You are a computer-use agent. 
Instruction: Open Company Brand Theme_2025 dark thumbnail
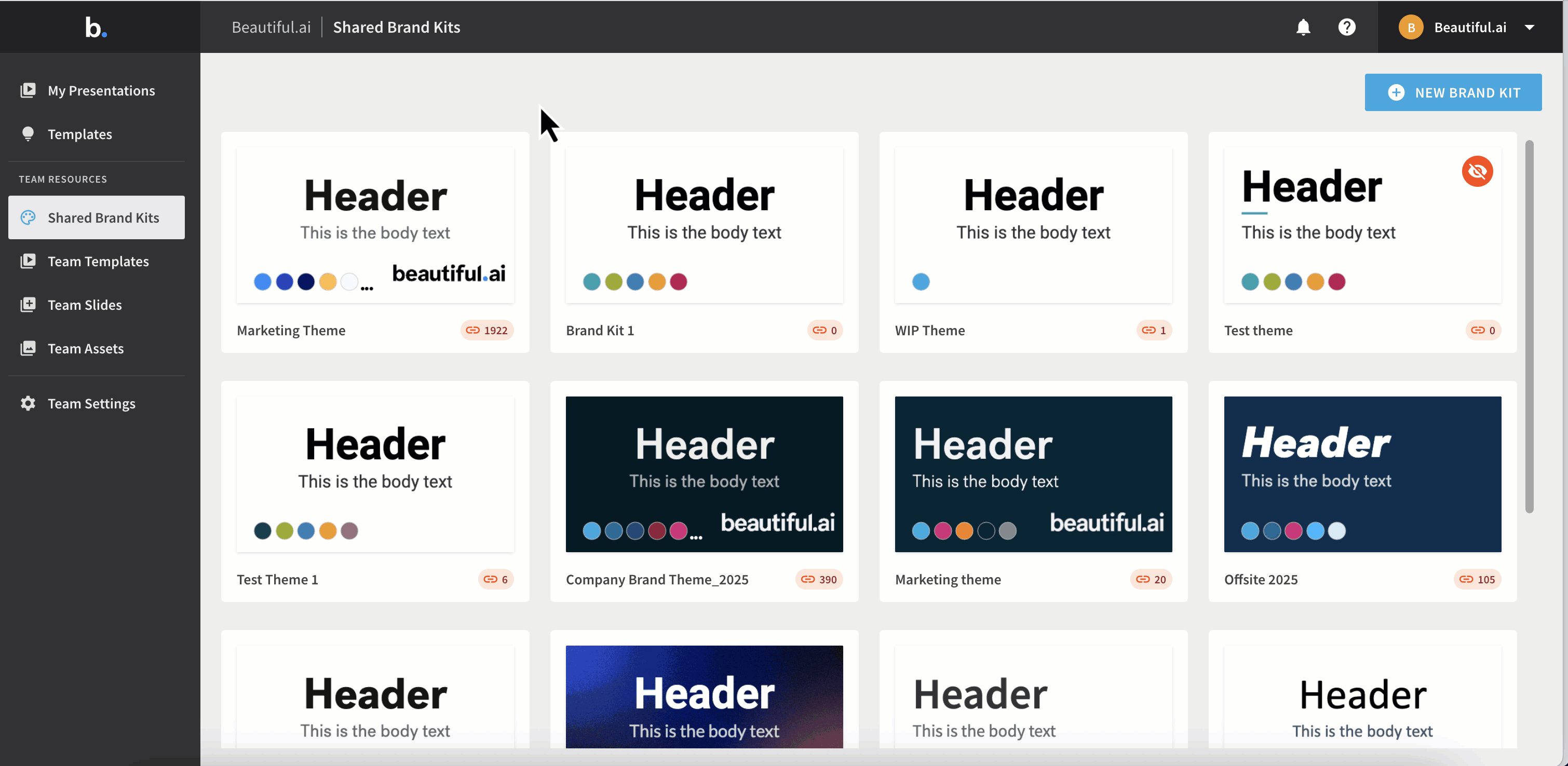[x=704, y=474]
